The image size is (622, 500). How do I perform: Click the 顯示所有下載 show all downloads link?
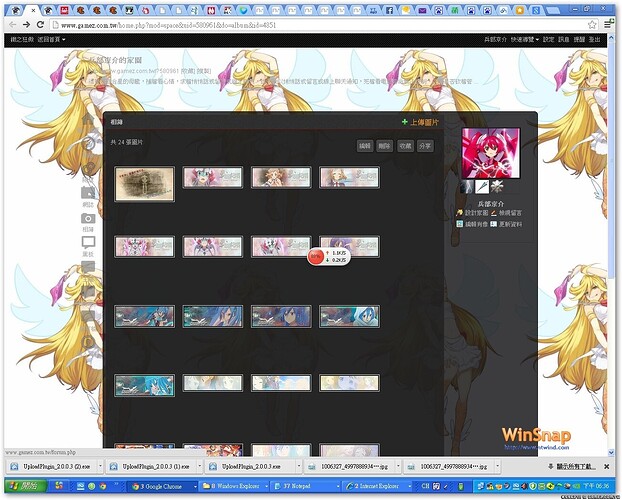click(x=572, y=466)
